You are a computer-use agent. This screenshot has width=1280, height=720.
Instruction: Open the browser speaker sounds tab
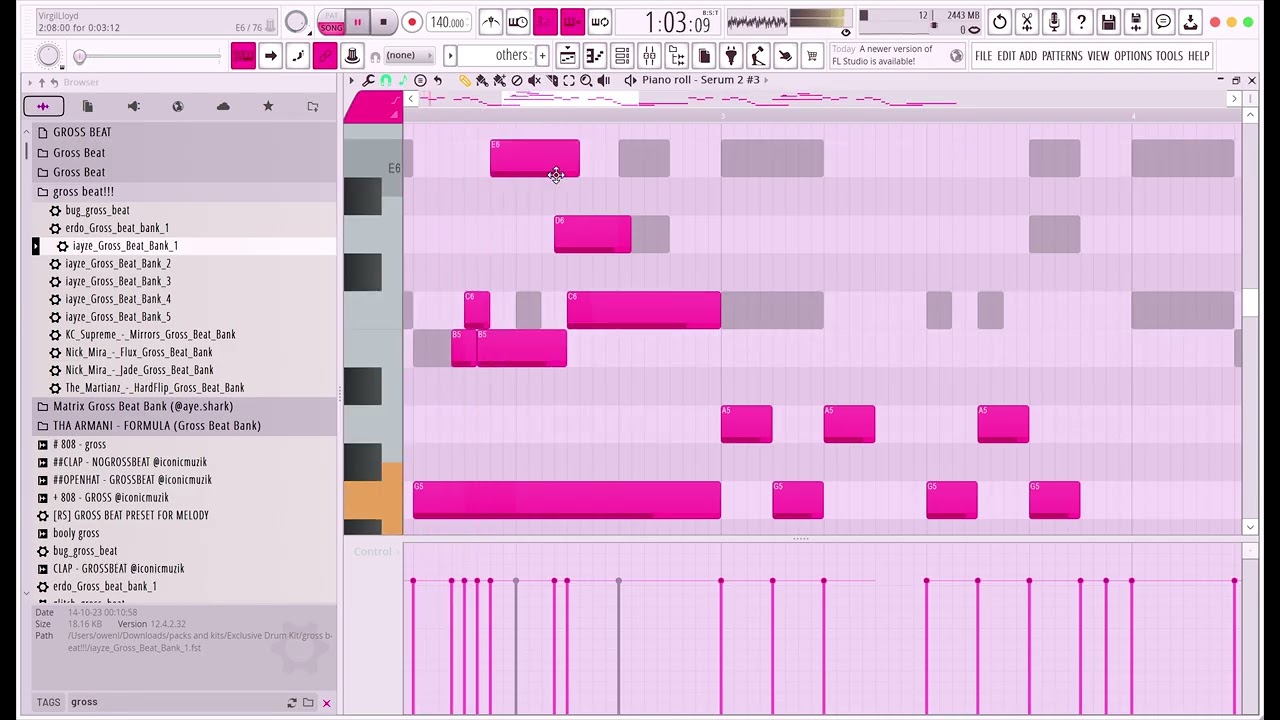133,106
